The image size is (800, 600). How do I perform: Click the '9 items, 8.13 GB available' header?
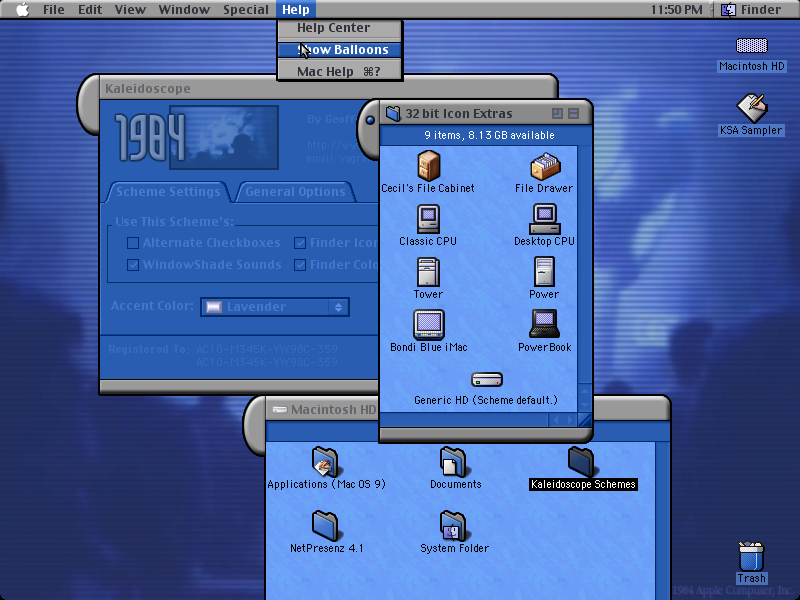click(489, 135)
